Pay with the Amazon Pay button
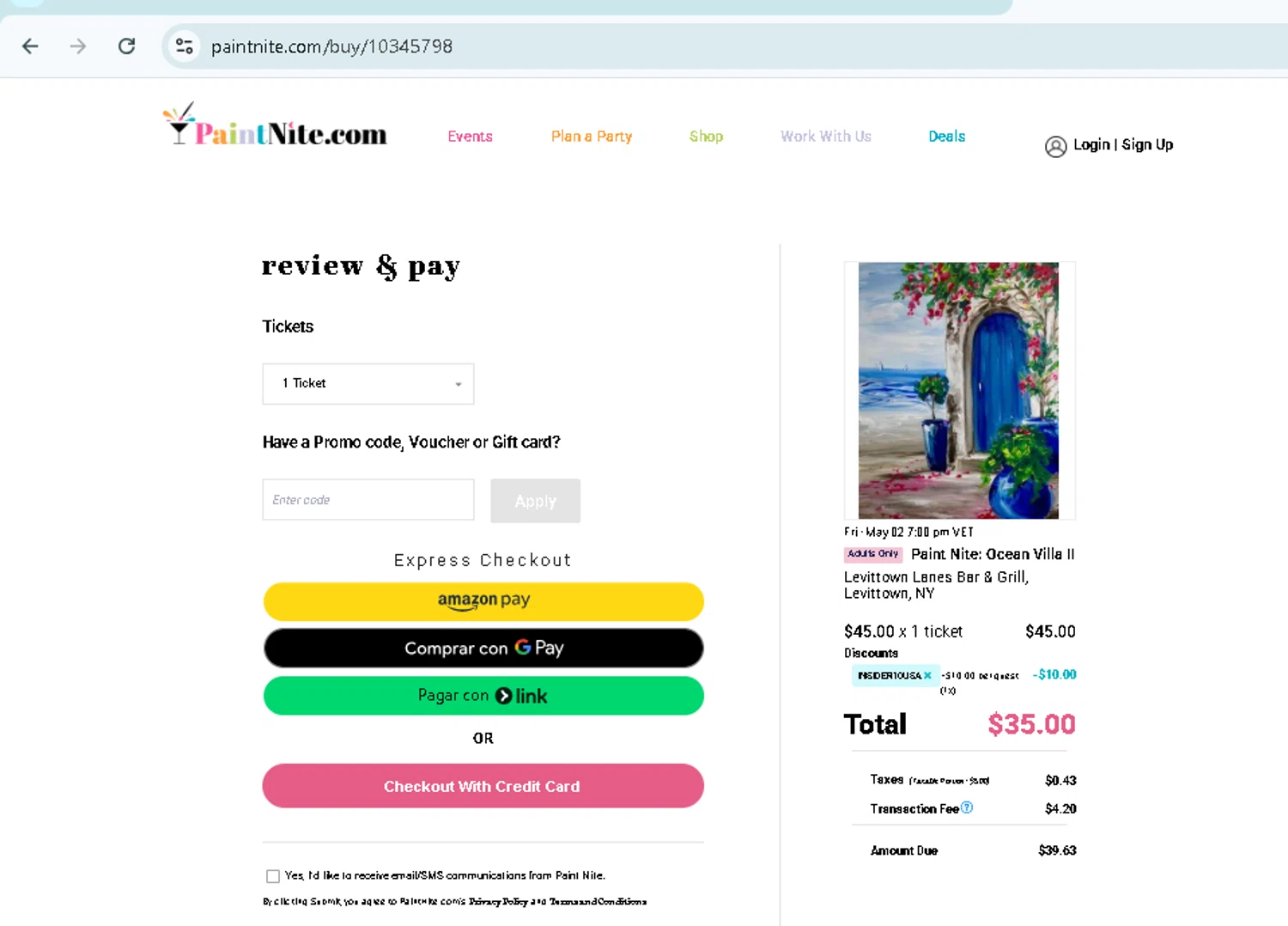The width and height of the screenshot is (1288, 926). pyautogui.click(x=483, y=601)
